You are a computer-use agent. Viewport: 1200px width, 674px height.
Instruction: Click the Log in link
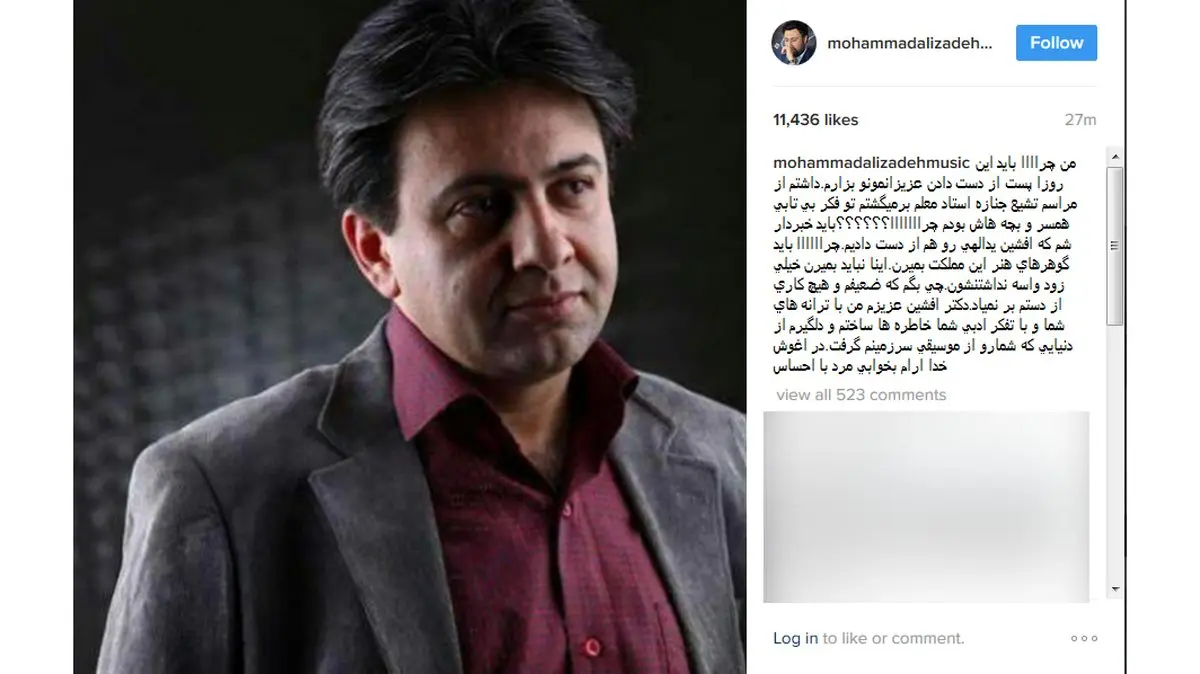coord(795,638)
